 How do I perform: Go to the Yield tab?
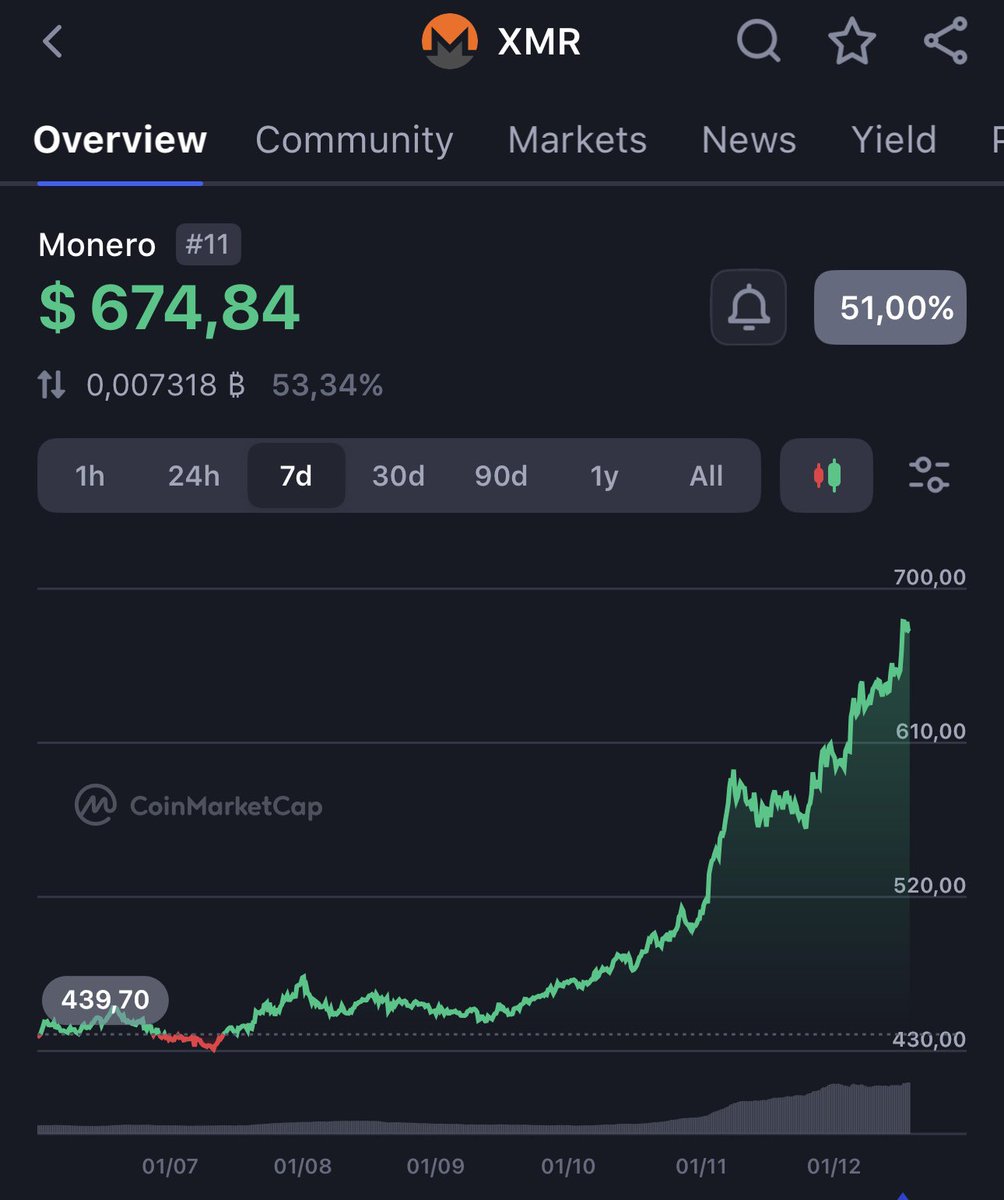[893, 141]
